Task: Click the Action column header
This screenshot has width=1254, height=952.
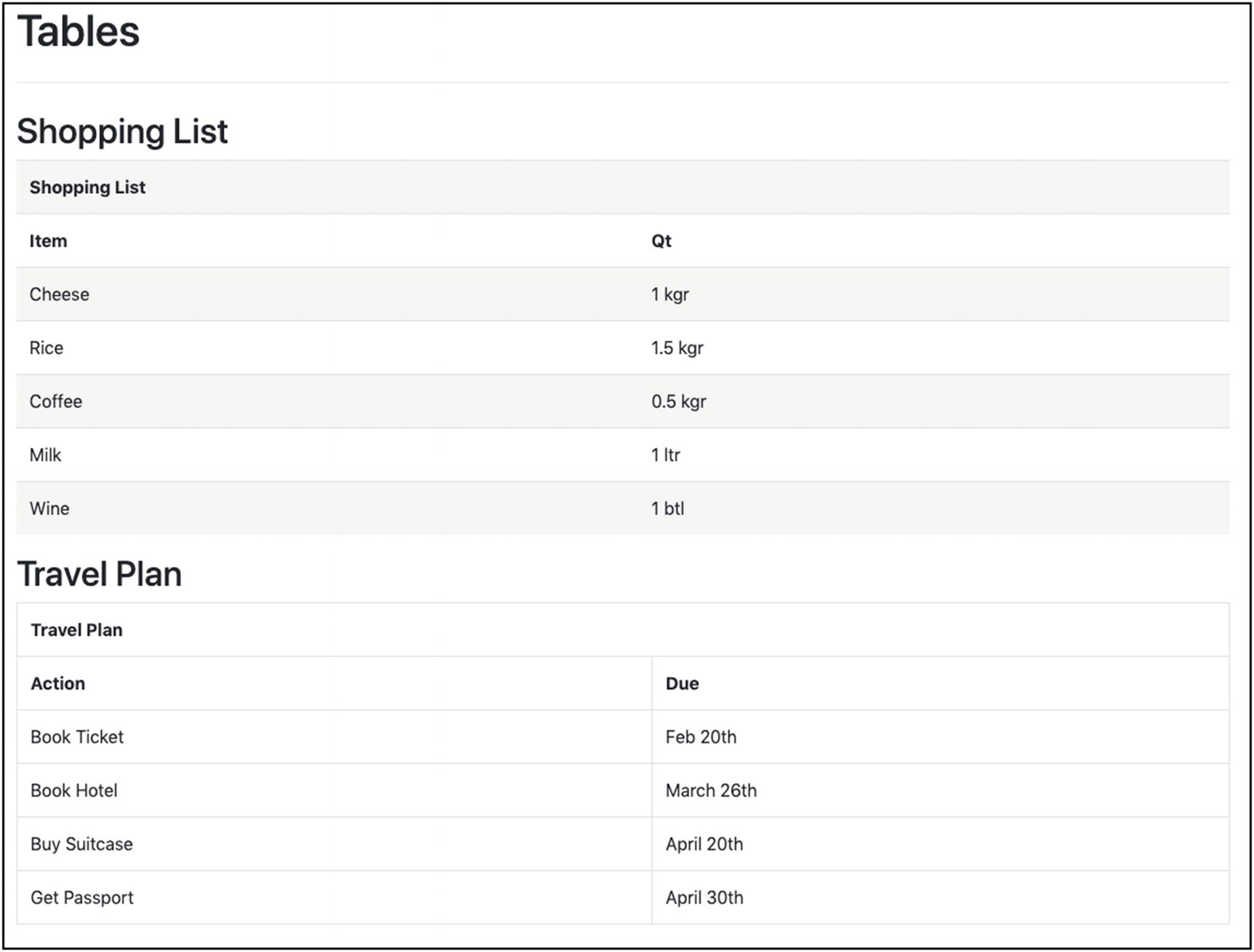Action: (x=58, y=684)
